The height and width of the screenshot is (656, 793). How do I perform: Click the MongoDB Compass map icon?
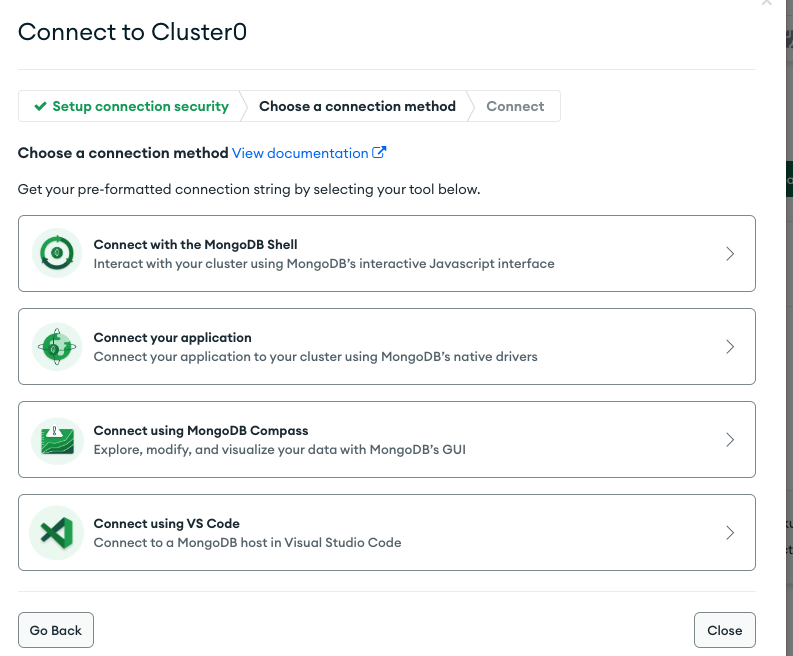pyautogui.click(x=57, y=440)
